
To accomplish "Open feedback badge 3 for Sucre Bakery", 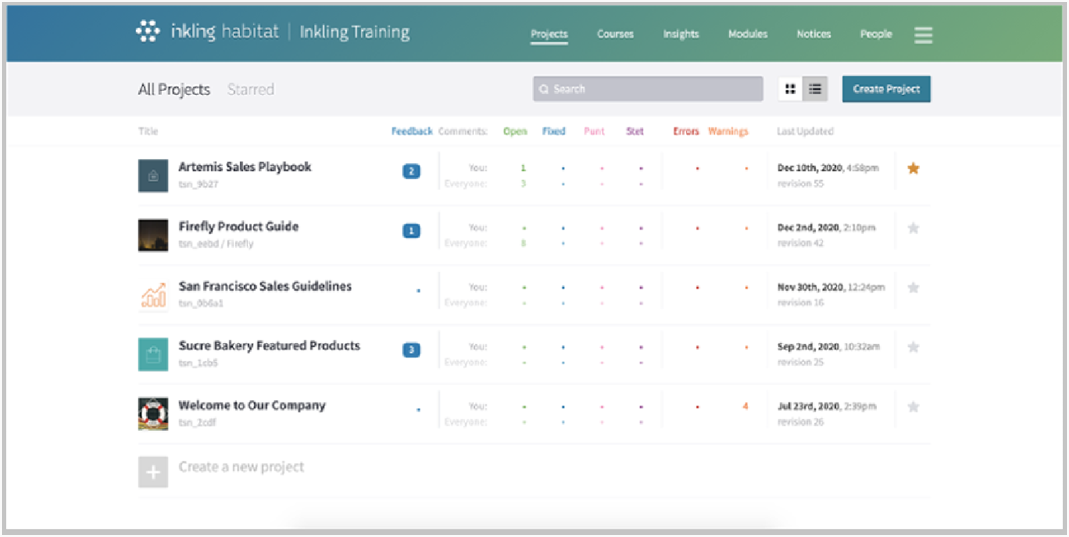I will tap(411, 350).
